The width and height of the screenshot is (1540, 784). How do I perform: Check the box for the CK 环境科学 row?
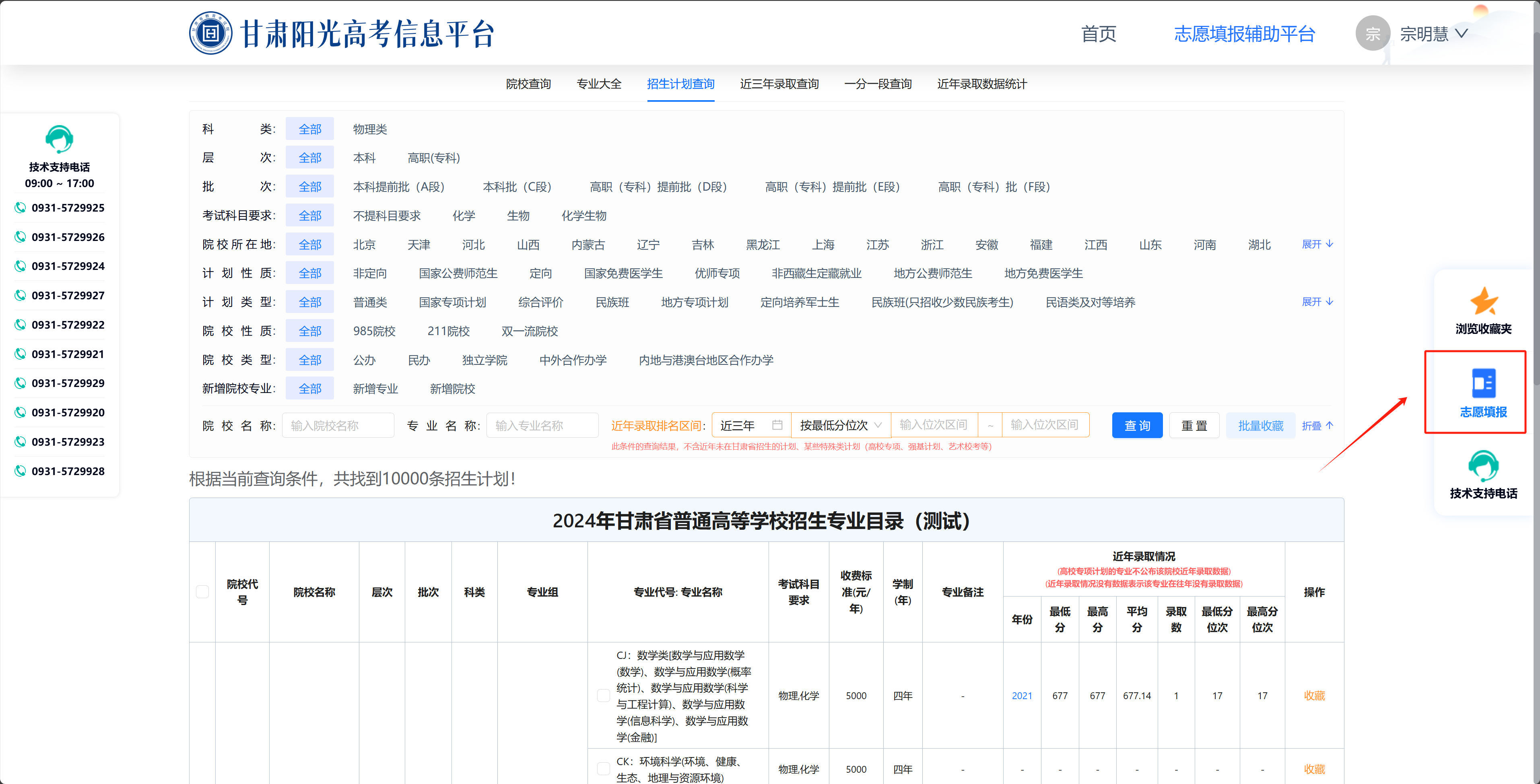click(603, 769)
